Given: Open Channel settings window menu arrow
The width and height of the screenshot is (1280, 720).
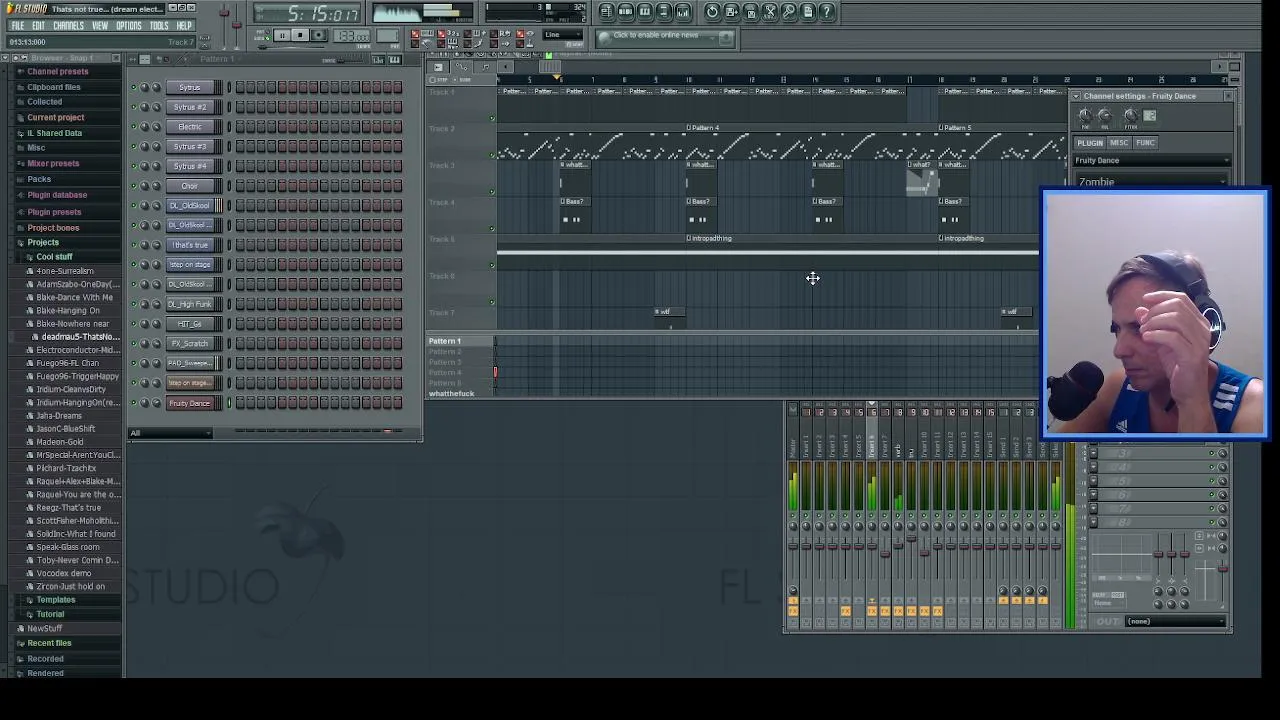Looking at the screenshot, I should pyautogui.click(x=1076, y=96).
